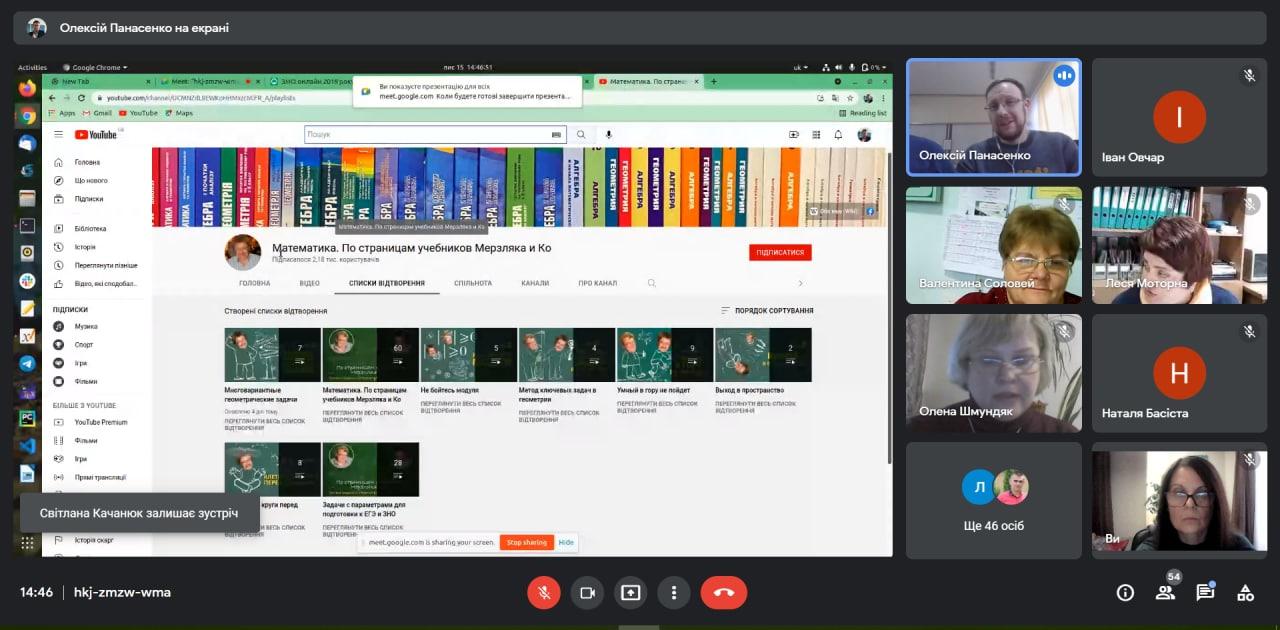Switch to the channel 'Відео' tab

point(310,283)
